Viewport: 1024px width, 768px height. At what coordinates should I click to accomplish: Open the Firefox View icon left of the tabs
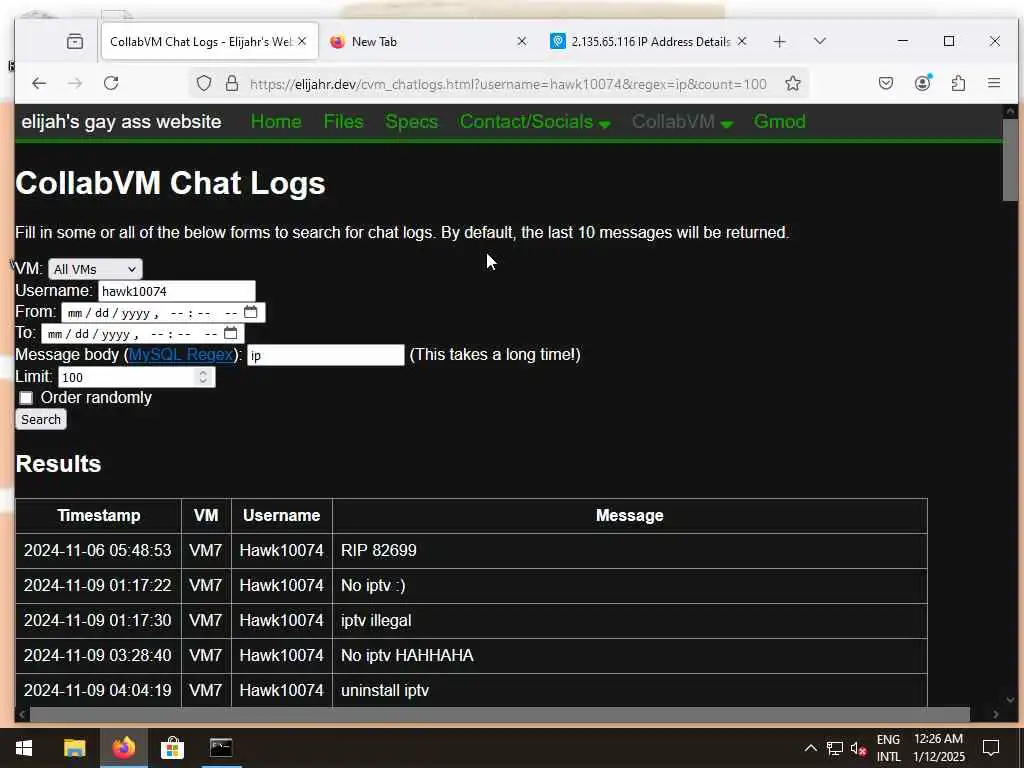click(75, 42)
